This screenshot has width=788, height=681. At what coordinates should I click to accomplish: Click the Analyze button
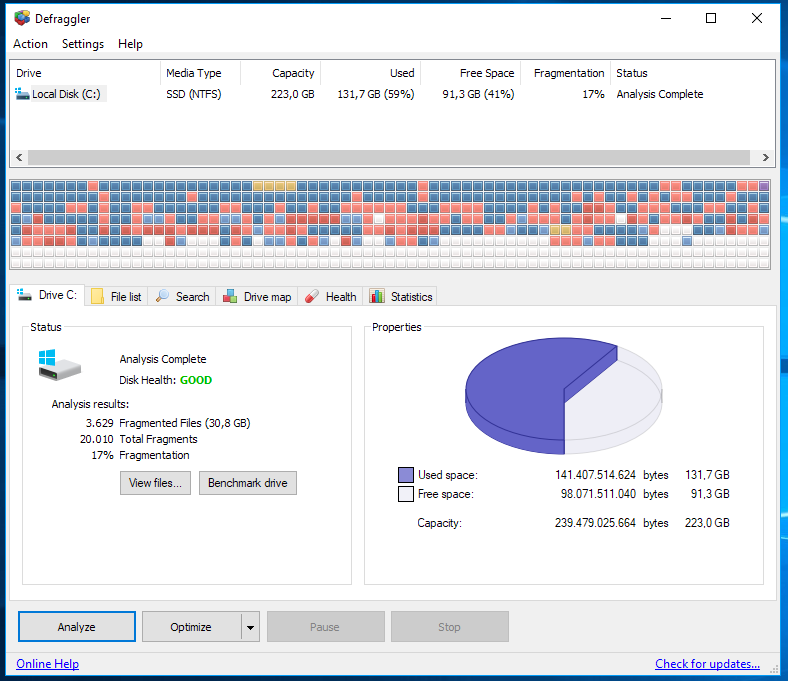pos(76,627)
